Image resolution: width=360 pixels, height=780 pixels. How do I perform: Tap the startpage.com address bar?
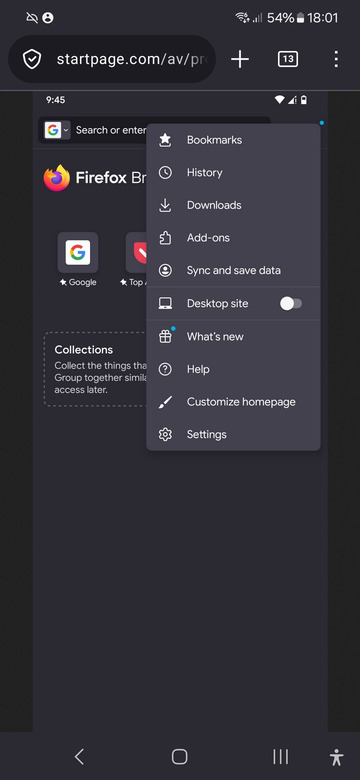(x=112, y=59)
